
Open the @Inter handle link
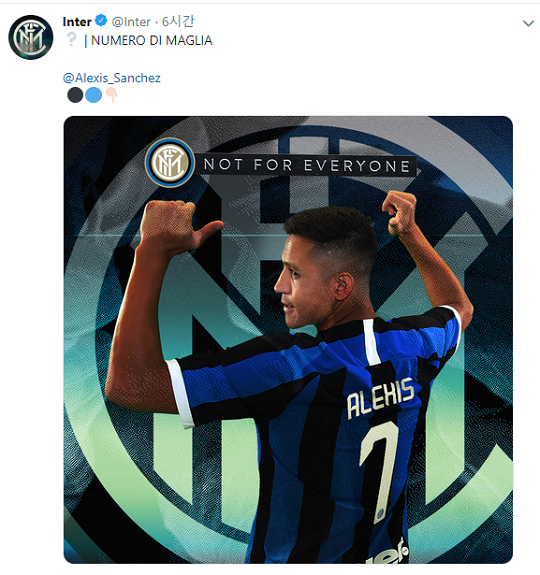(131, 22)
